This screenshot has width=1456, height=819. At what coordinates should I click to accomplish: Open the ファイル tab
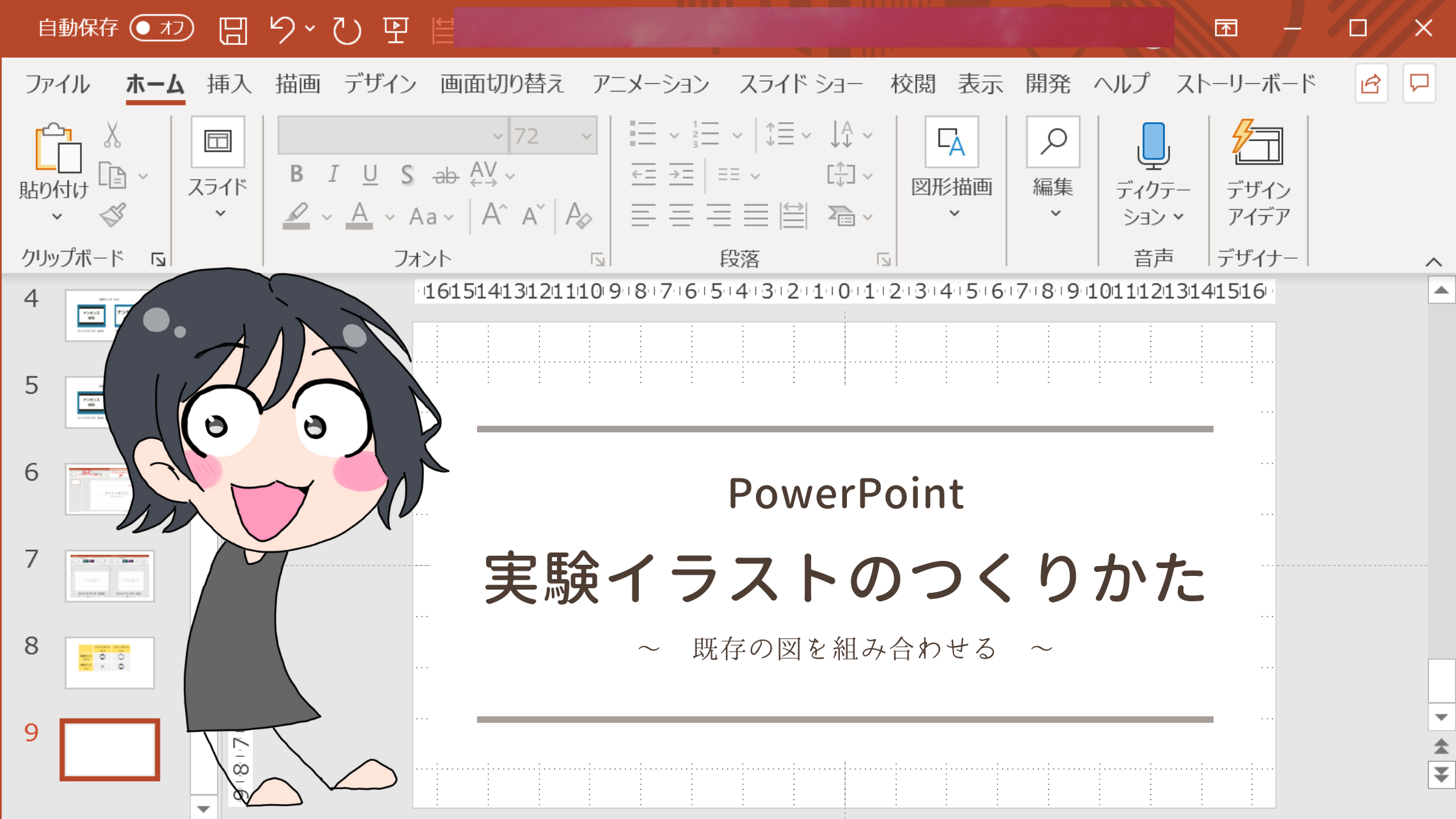(x=57, y=84)
